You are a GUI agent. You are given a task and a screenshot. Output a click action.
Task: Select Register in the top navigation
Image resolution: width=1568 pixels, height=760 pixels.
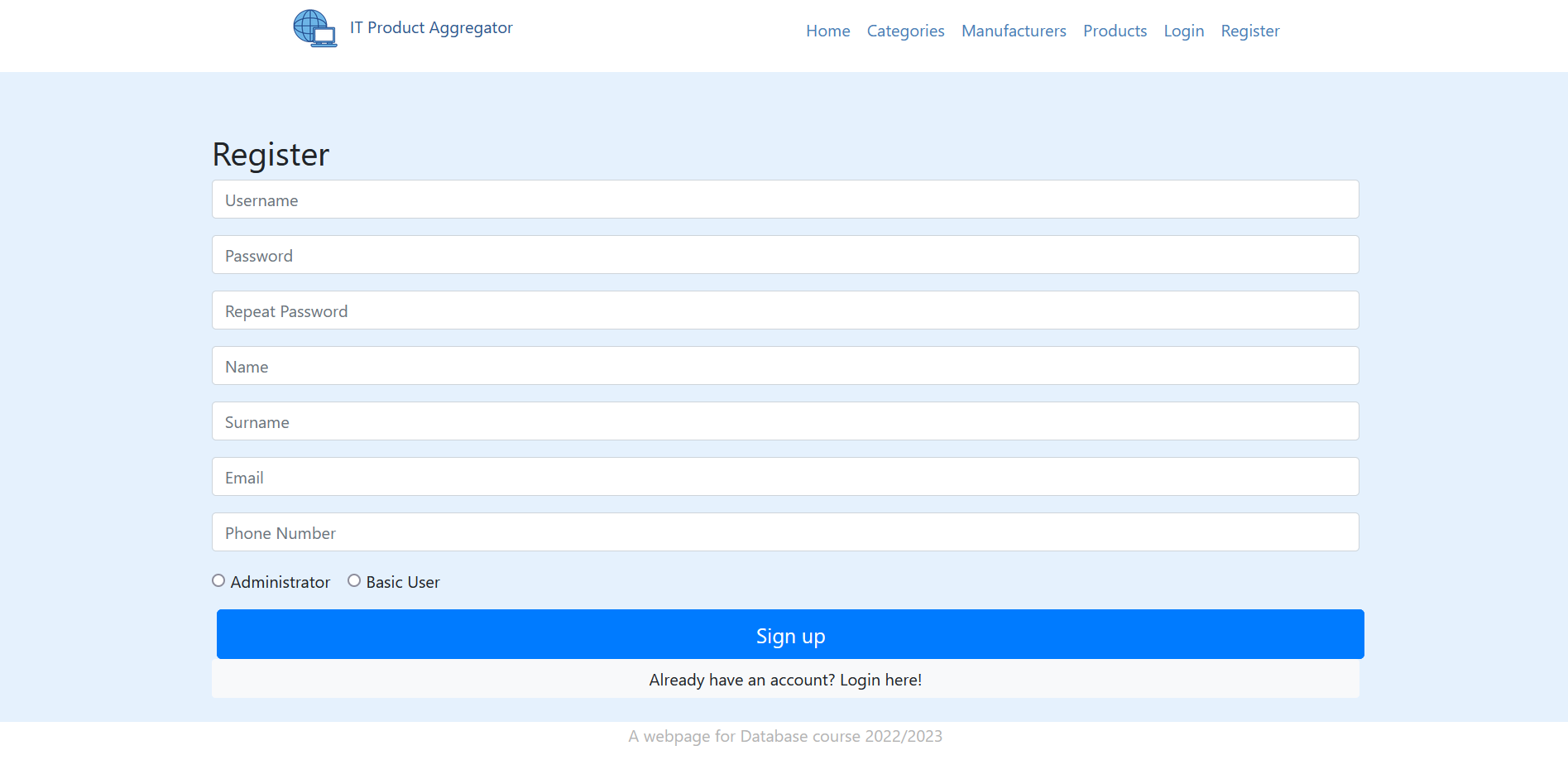(1249, 31)
